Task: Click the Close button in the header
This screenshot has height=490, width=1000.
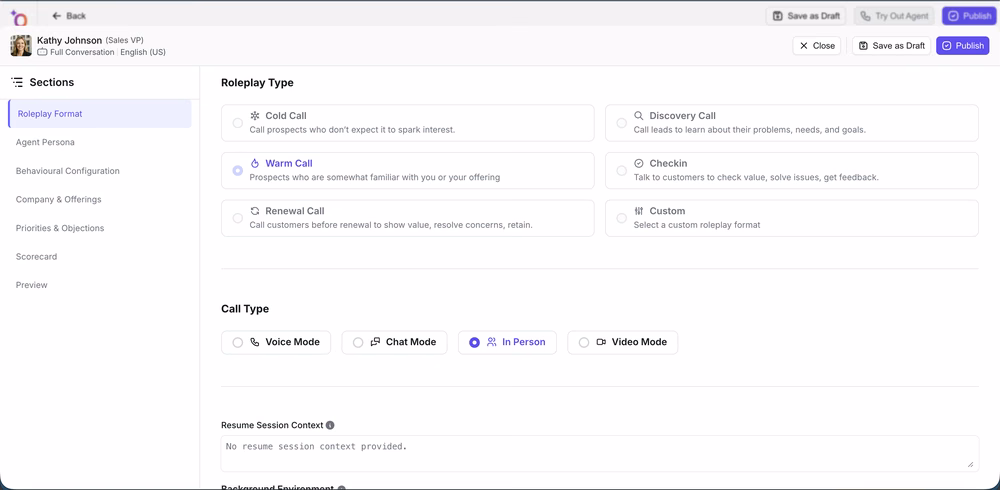Action: 816,45
